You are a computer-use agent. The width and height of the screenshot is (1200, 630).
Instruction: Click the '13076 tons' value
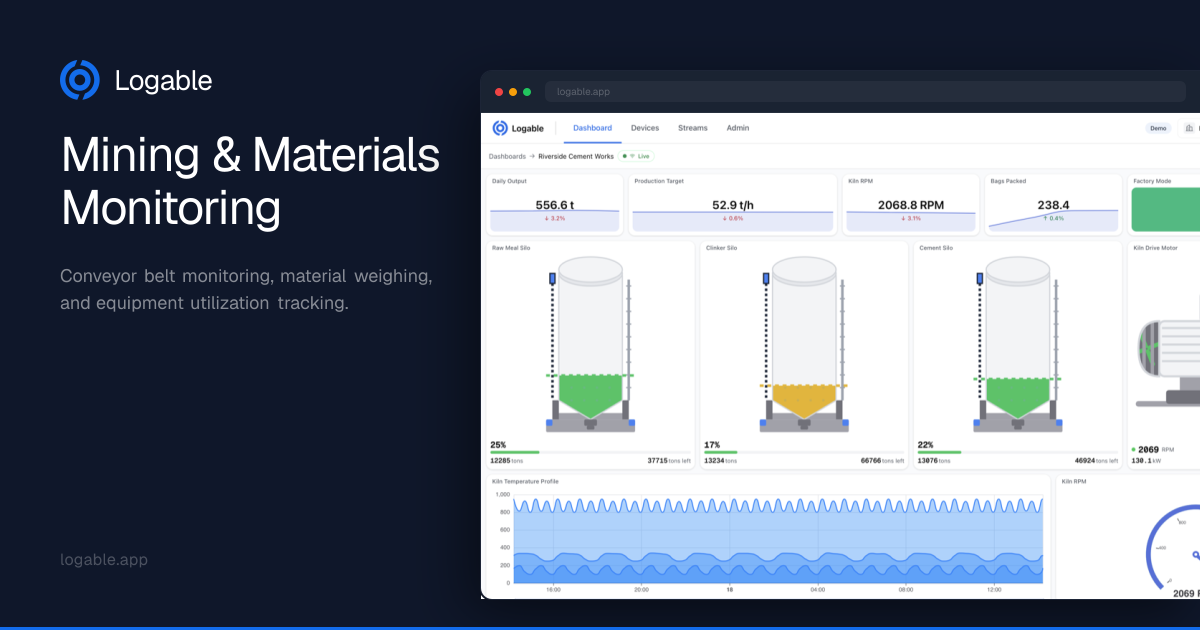coord(935,461)
